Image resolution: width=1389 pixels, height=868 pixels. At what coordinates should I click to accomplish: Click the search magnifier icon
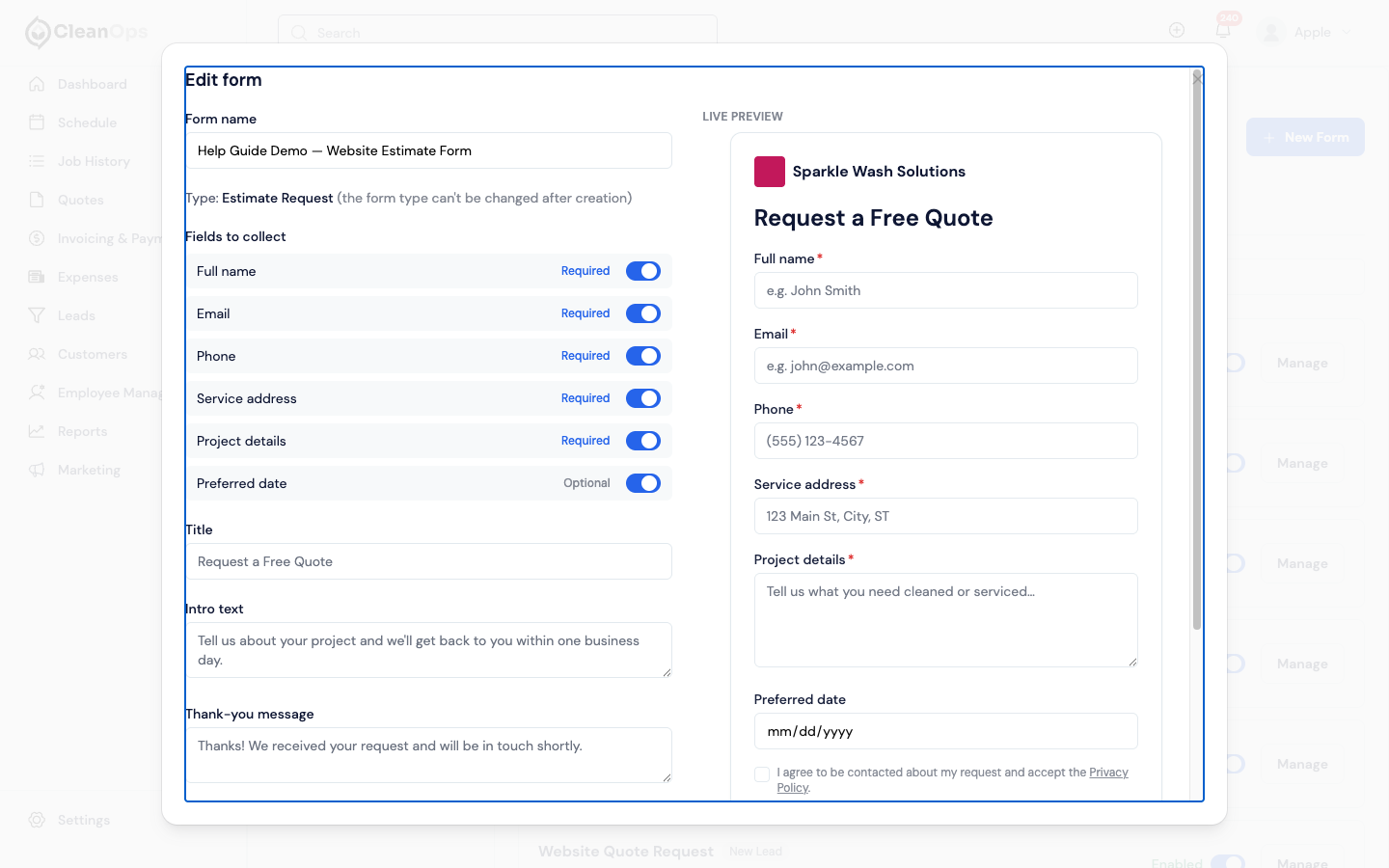pos(299,33)
